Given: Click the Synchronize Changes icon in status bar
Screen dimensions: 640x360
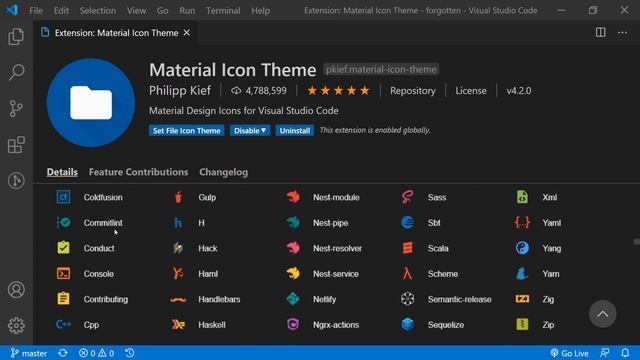Looking at the screenshot, I should (x=63, y=353).
